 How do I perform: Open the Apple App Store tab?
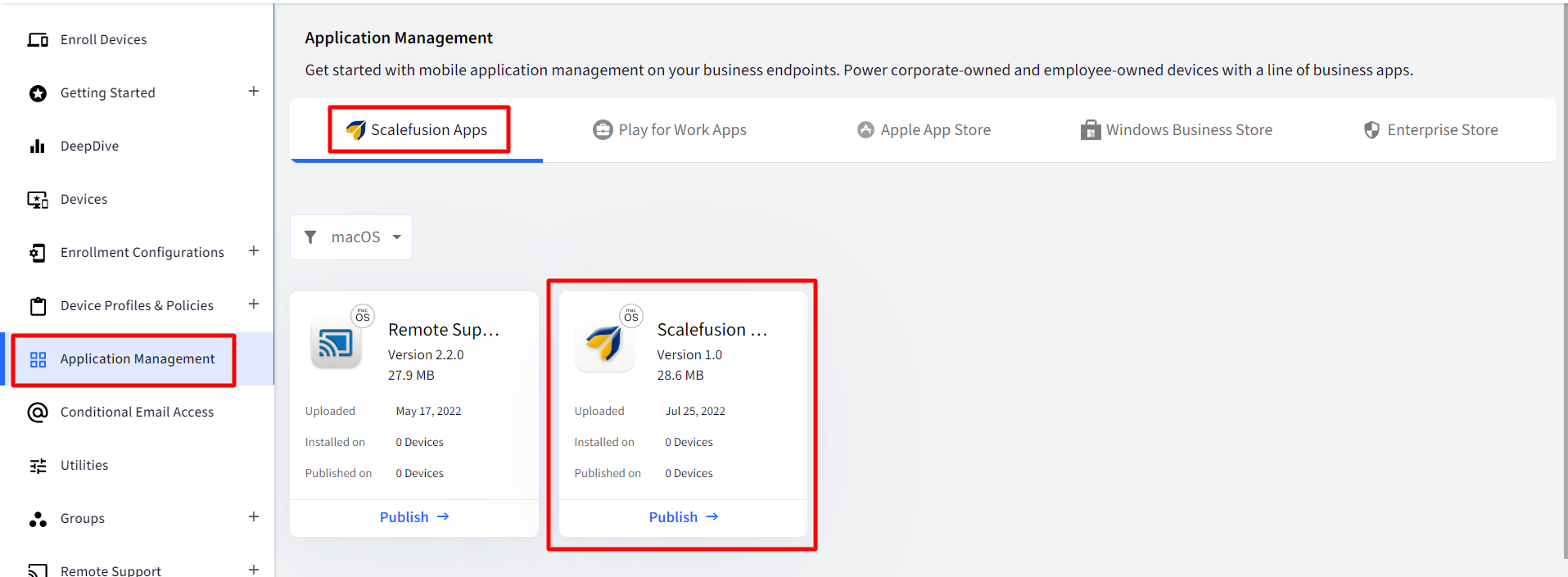(x=924, y=130)
